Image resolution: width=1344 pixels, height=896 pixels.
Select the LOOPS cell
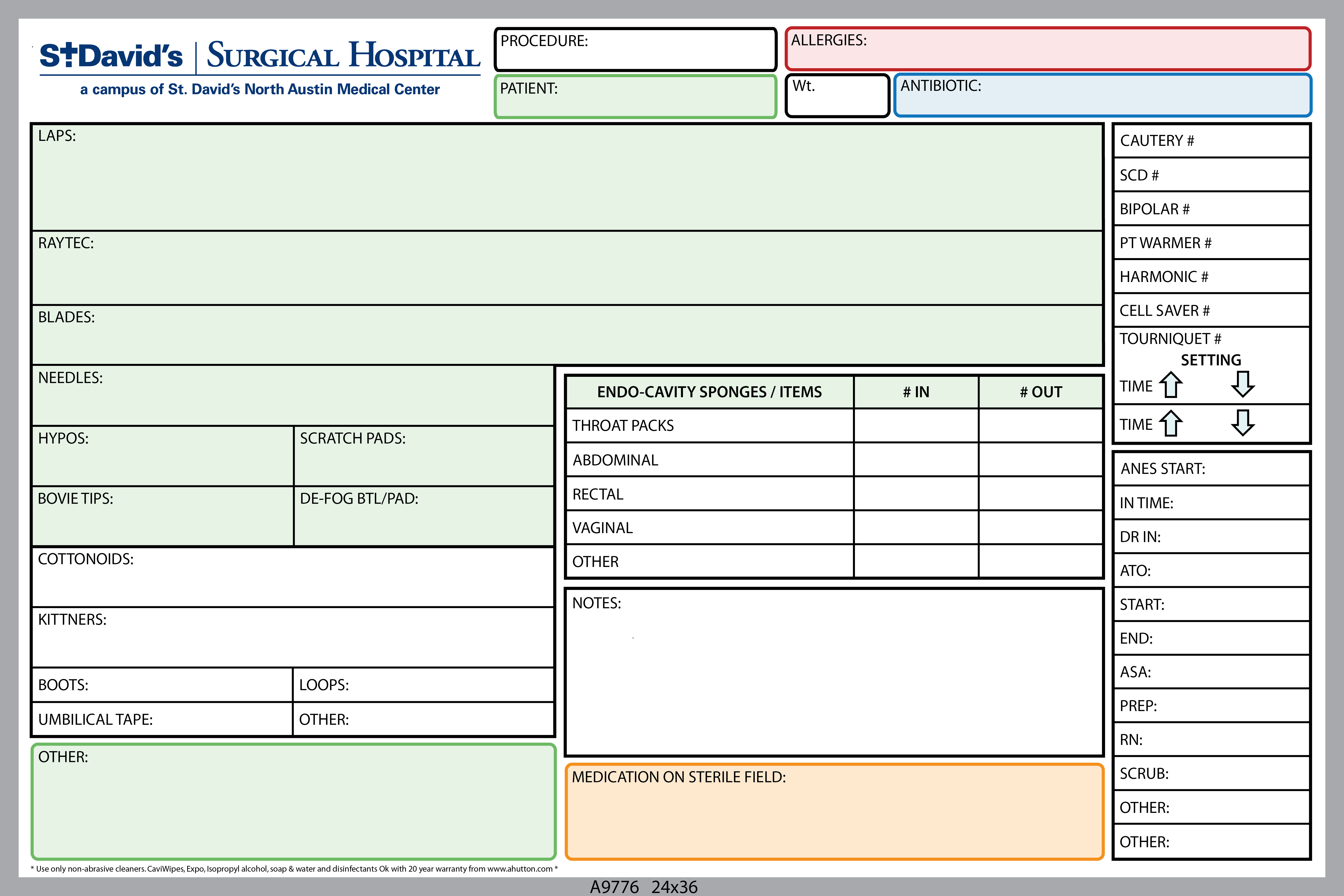pyautogui.click(x=423, y=685)
